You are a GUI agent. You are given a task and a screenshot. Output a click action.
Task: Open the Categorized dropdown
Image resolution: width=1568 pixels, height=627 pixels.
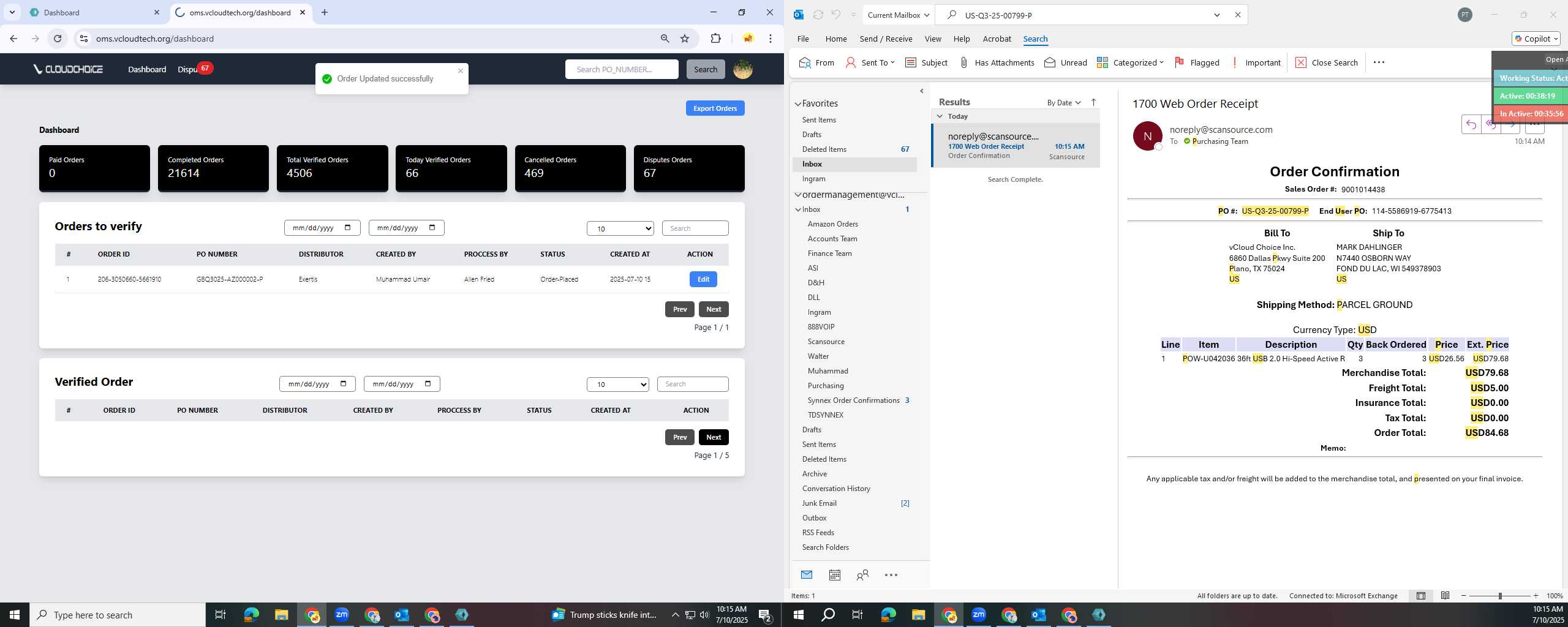coord(1130,62)
